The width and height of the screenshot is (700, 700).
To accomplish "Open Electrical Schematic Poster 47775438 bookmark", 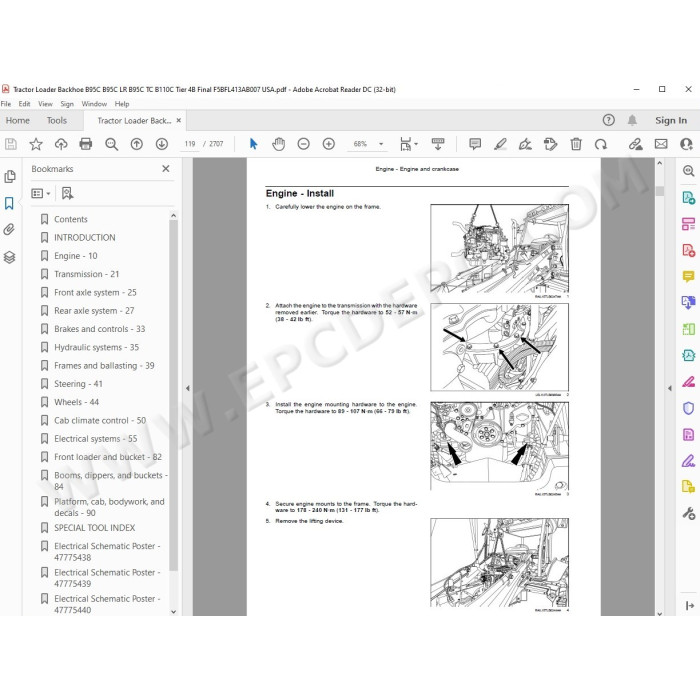I will coord(107,551).
